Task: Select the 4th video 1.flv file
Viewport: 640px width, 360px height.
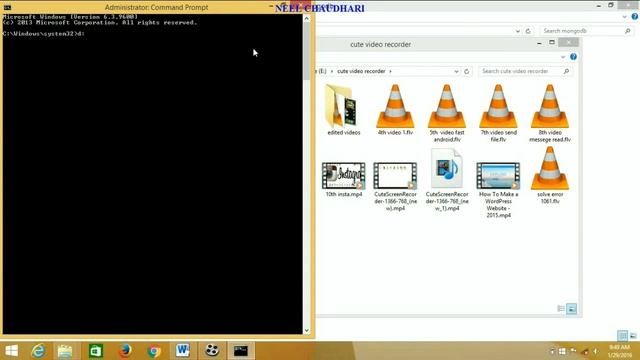Action: click(395, 110)
